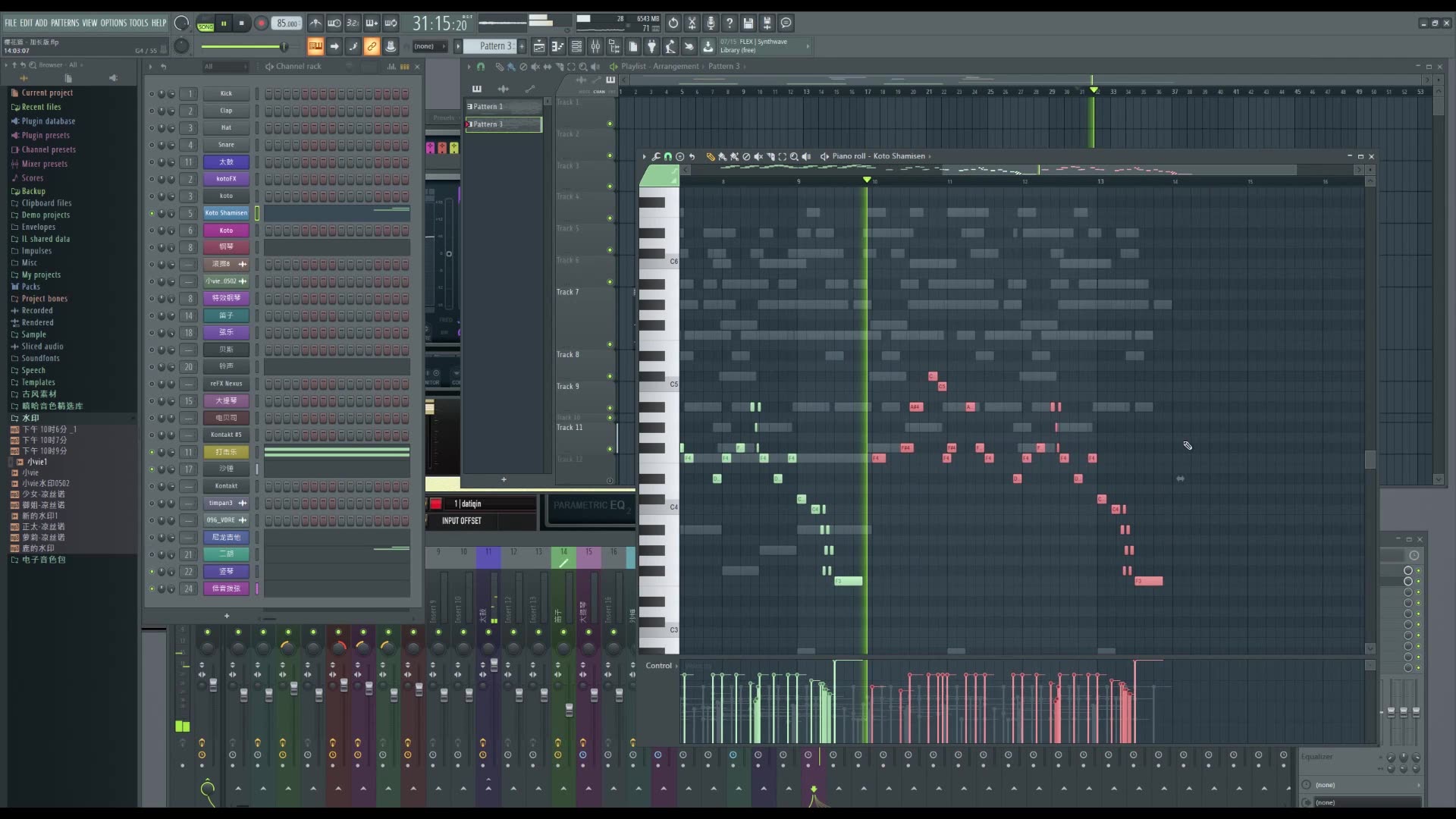
Task: Toggle Playlist Track 1 mute light
Action: [x=610, y=124]
